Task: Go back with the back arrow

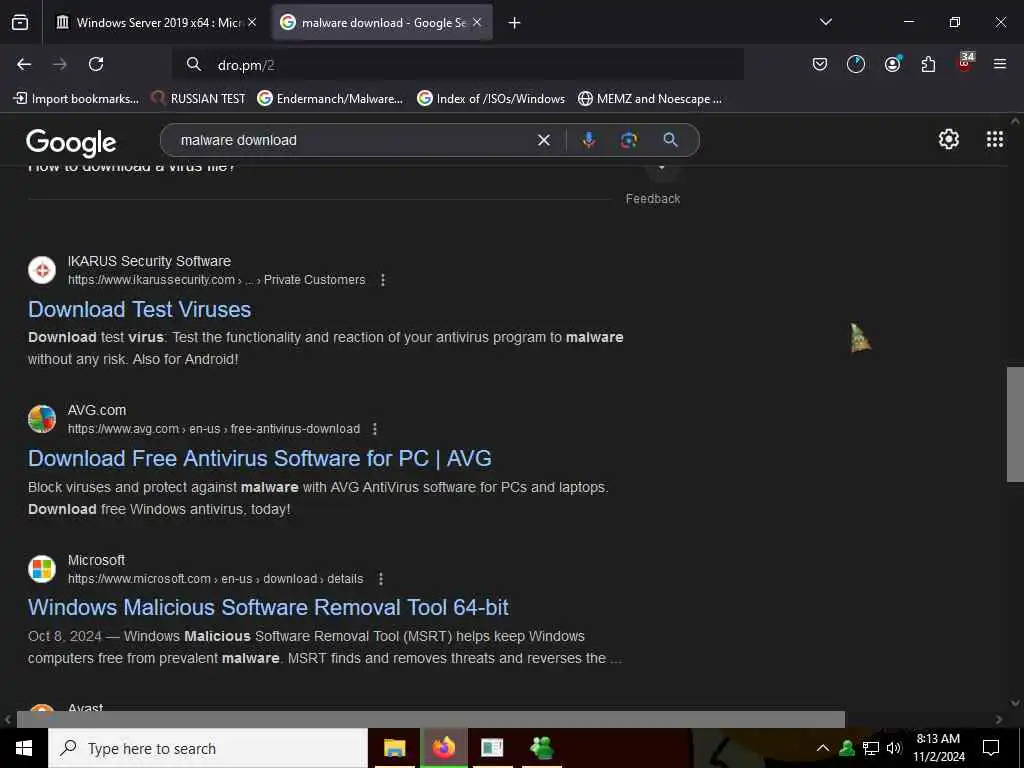Action: click(24, 64)
